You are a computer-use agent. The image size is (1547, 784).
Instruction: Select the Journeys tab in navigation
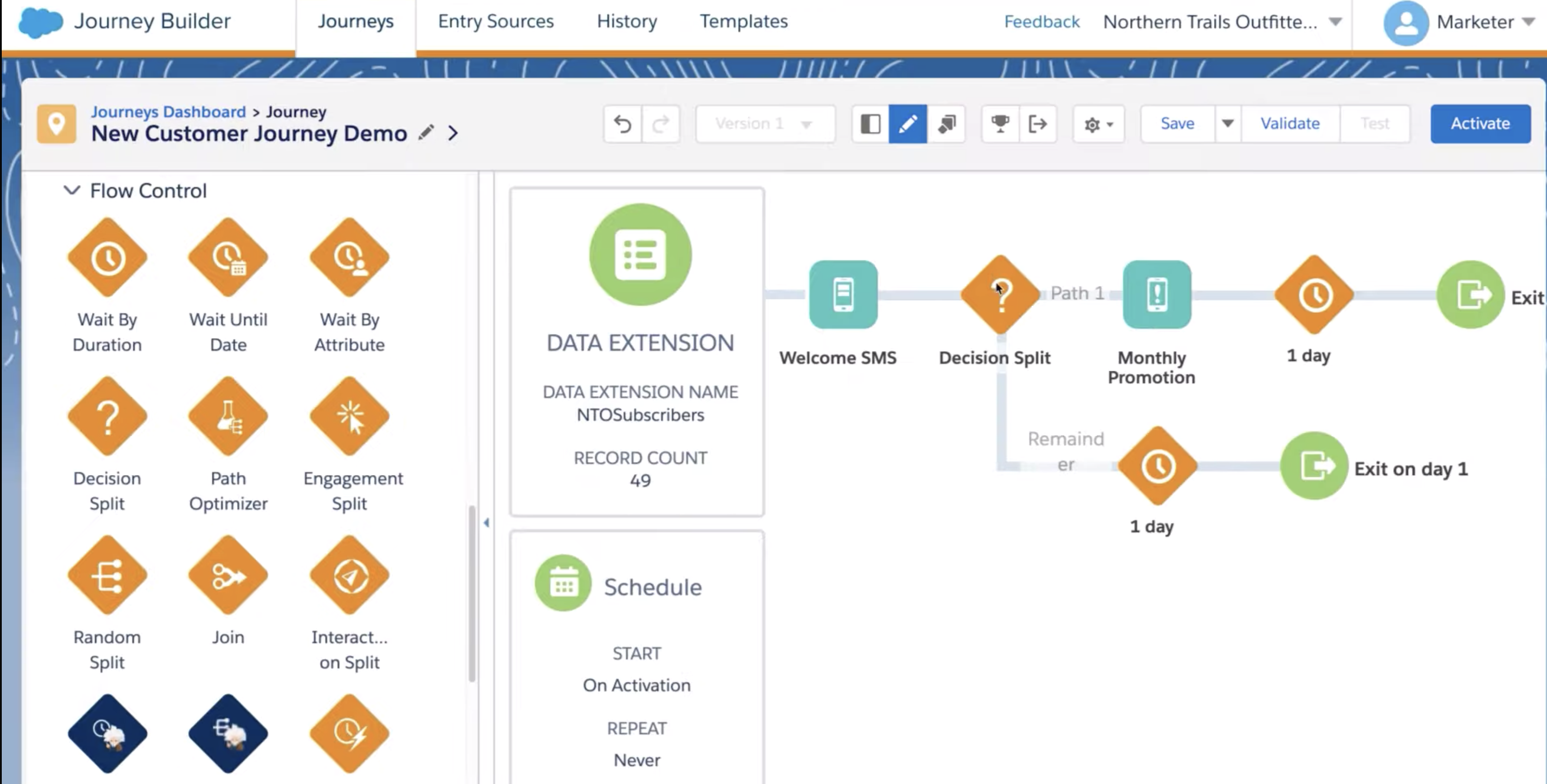(356, 21)
